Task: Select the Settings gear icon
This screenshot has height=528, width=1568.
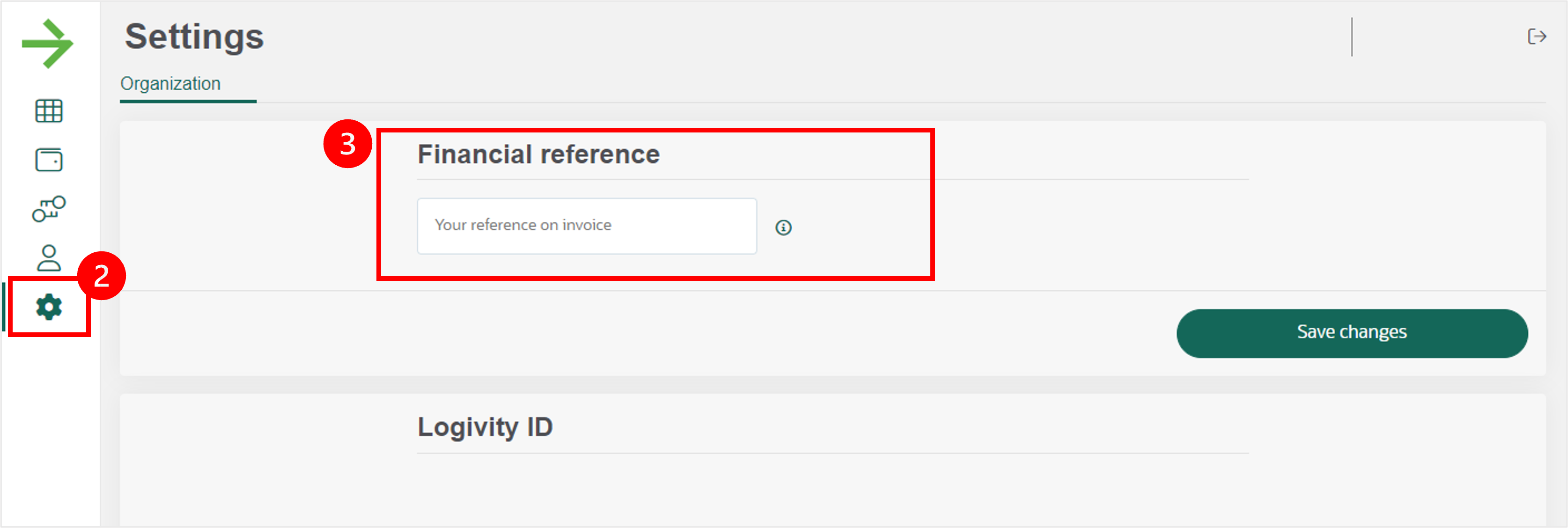Action: (49, 307)
